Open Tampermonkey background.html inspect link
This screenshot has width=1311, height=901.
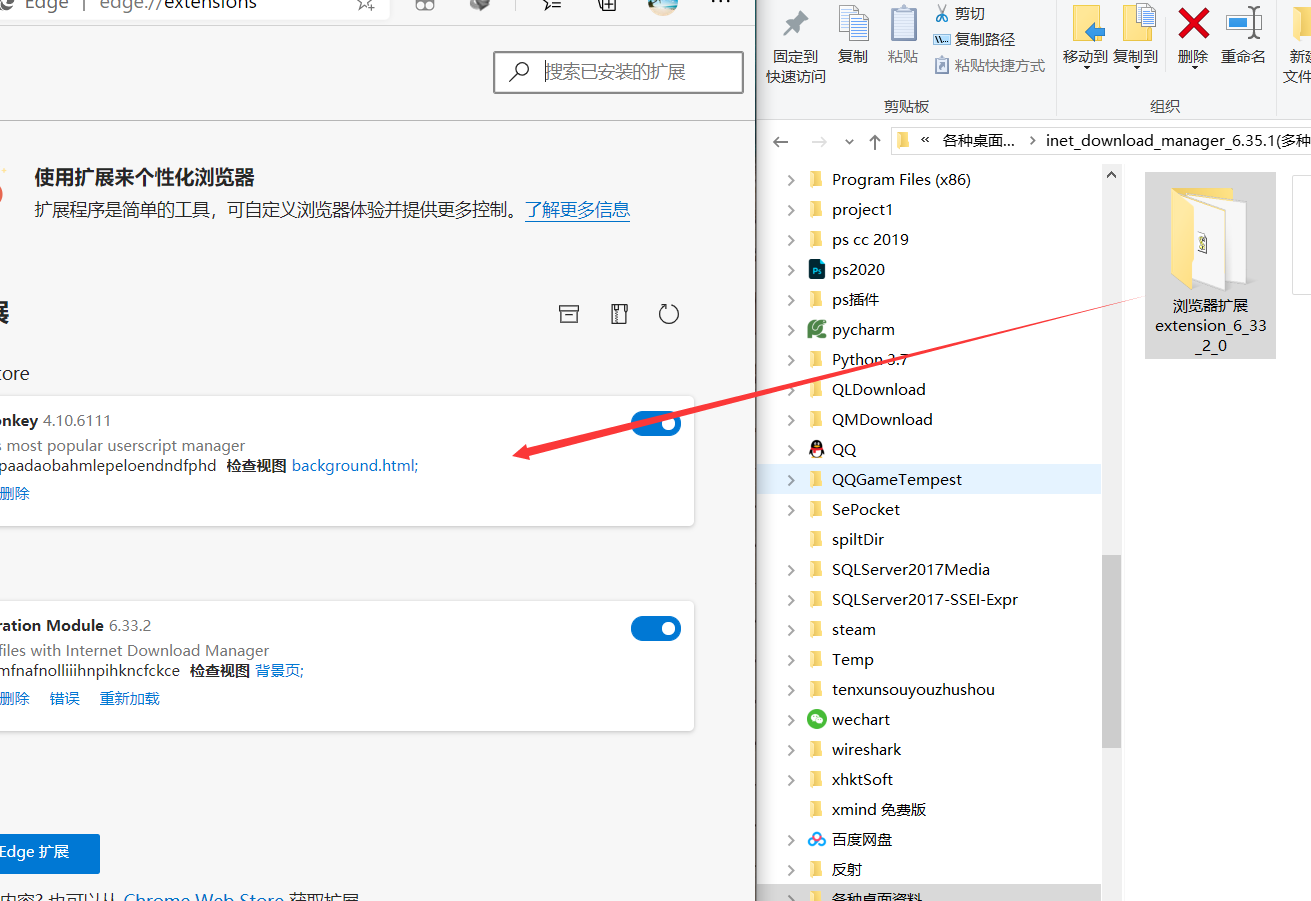tap(355, 466)
